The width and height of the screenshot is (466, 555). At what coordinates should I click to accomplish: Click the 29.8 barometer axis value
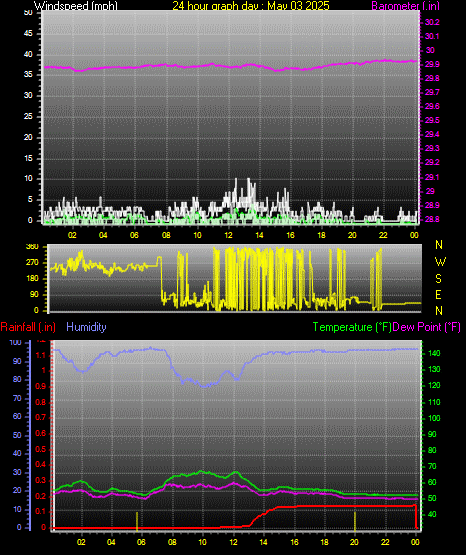pyautogui.click(x=432, y=78)
